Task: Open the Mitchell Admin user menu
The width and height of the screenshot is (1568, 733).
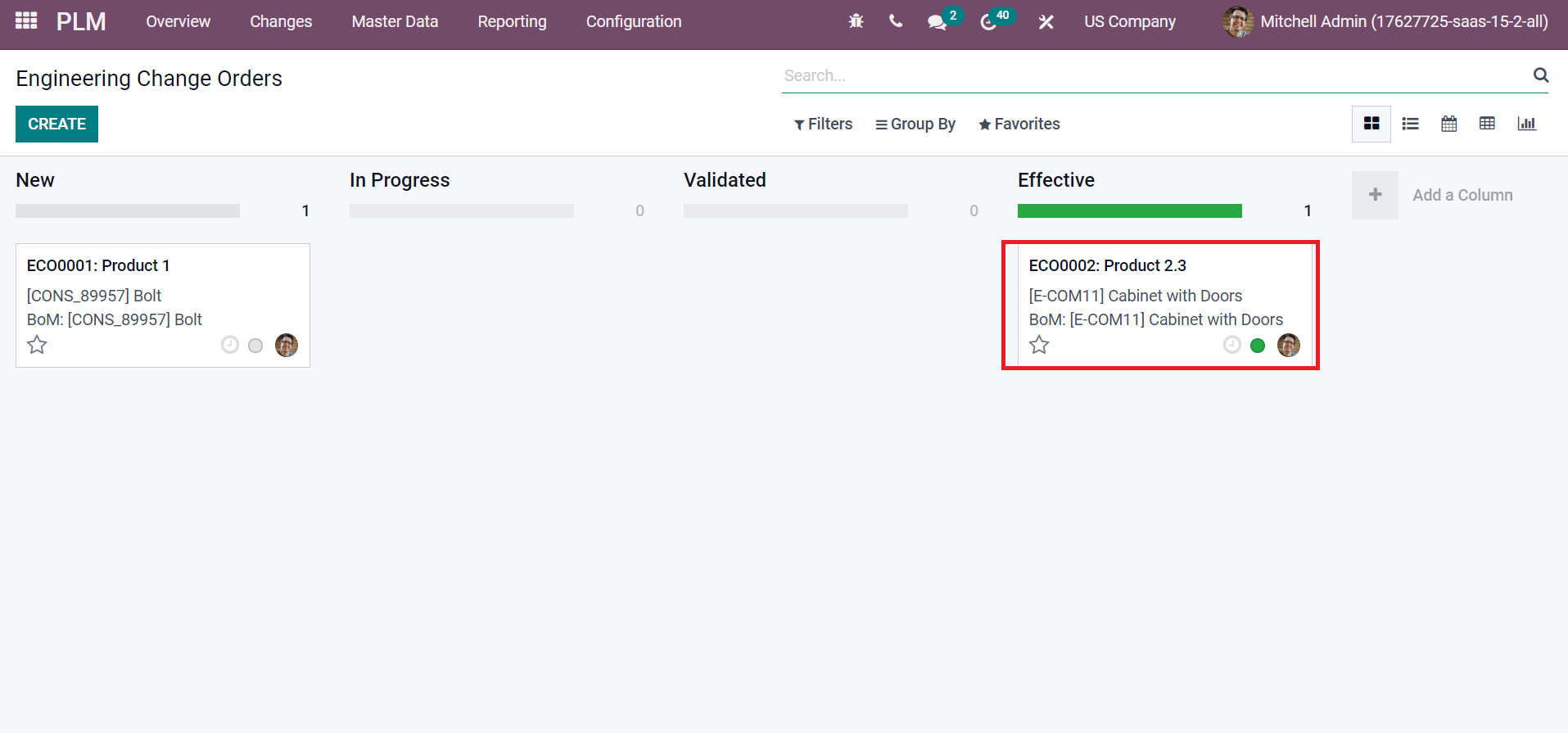Action: (x=1385, y=21)
